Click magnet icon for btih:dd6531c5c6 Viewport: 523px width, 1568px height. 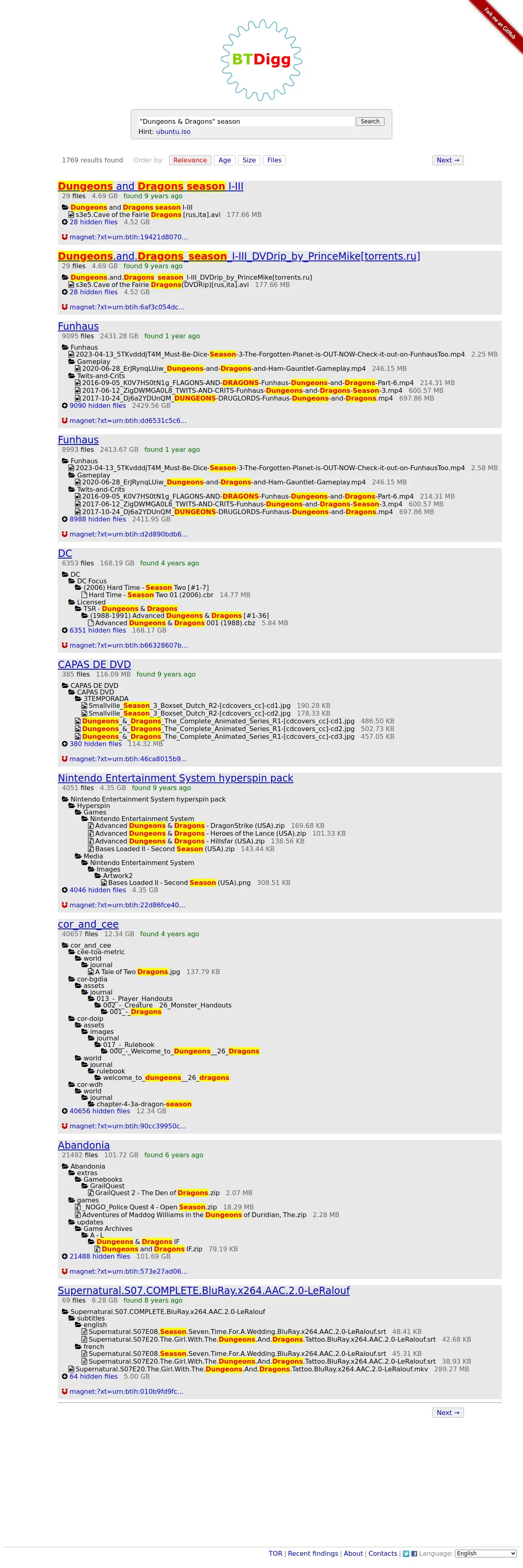64,420
